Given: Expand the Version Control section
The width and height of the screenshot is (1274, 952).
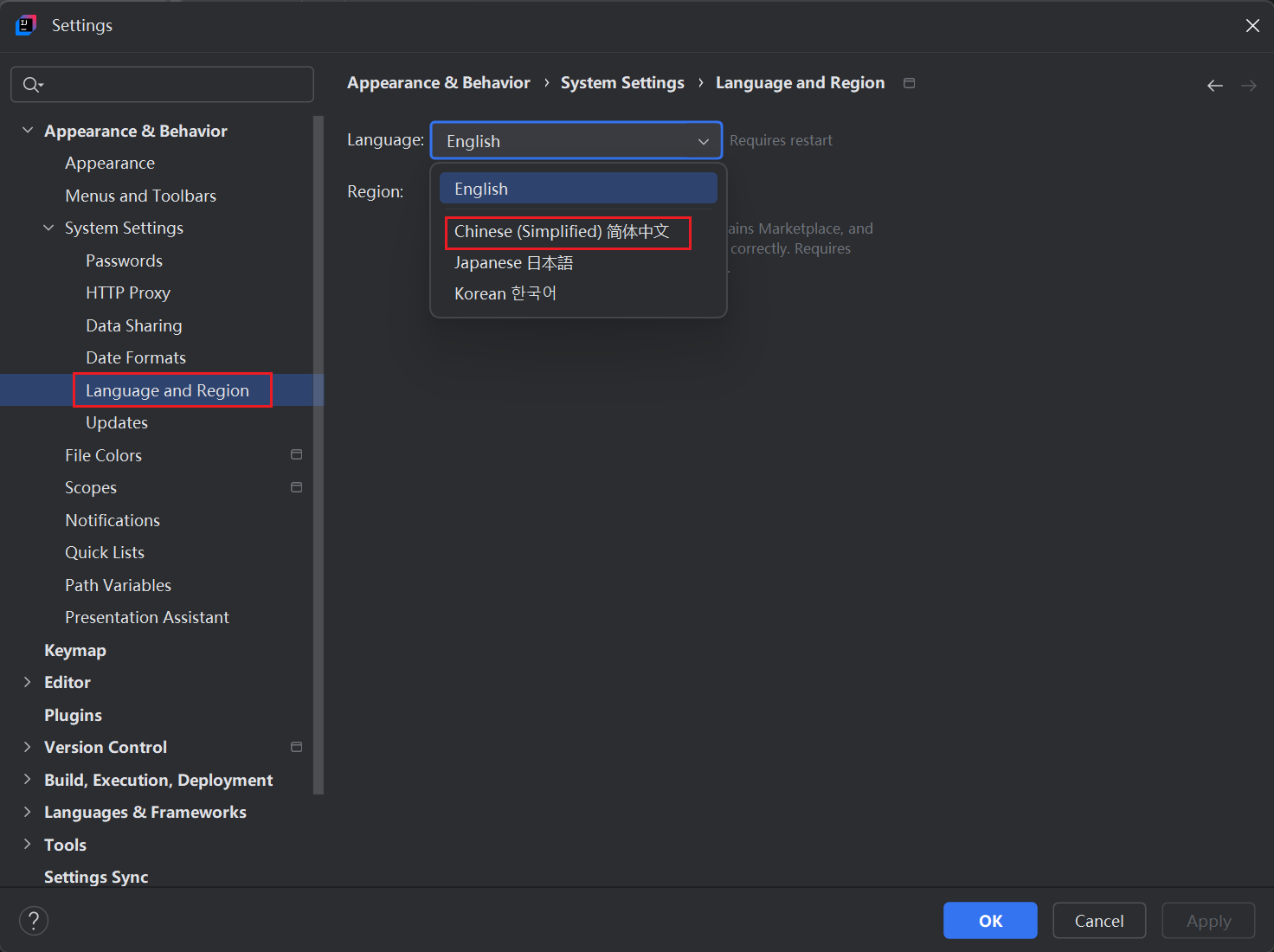Looking at the screenshot, I should pyautogui.click(x=28, y=747).
